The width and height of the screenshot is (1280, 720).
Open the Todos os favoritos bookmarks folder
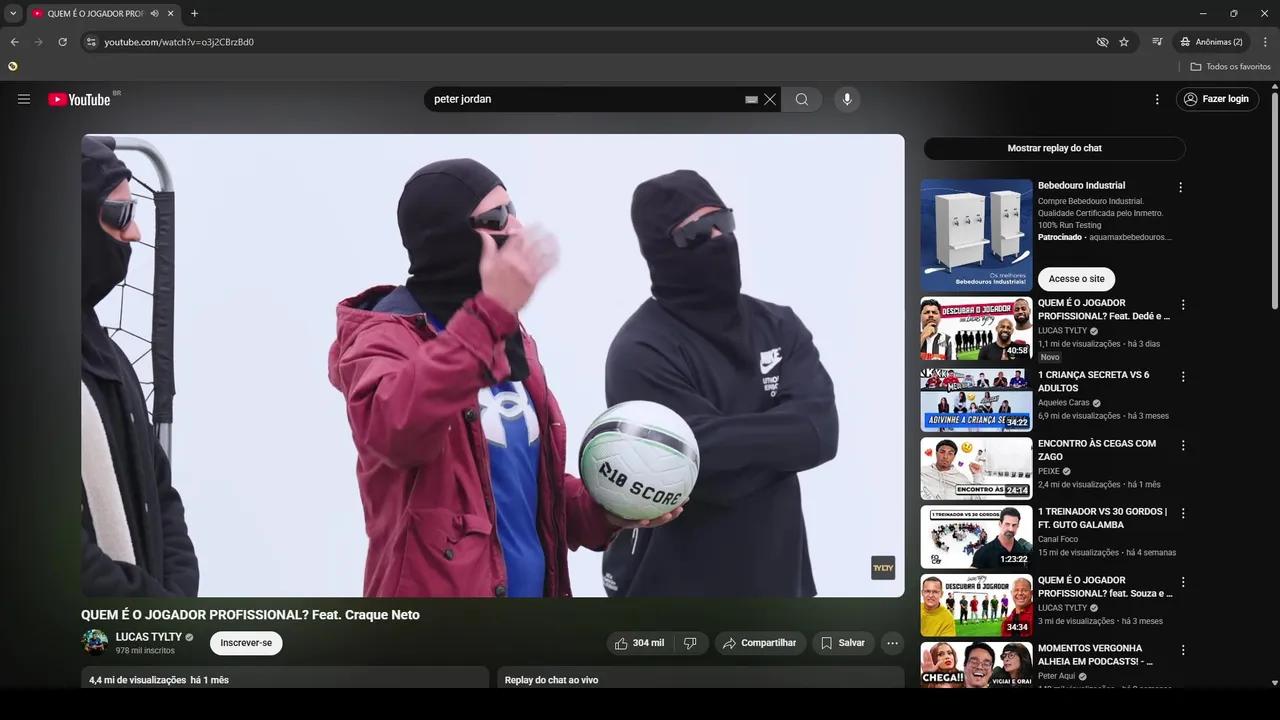pos(1230,66)
